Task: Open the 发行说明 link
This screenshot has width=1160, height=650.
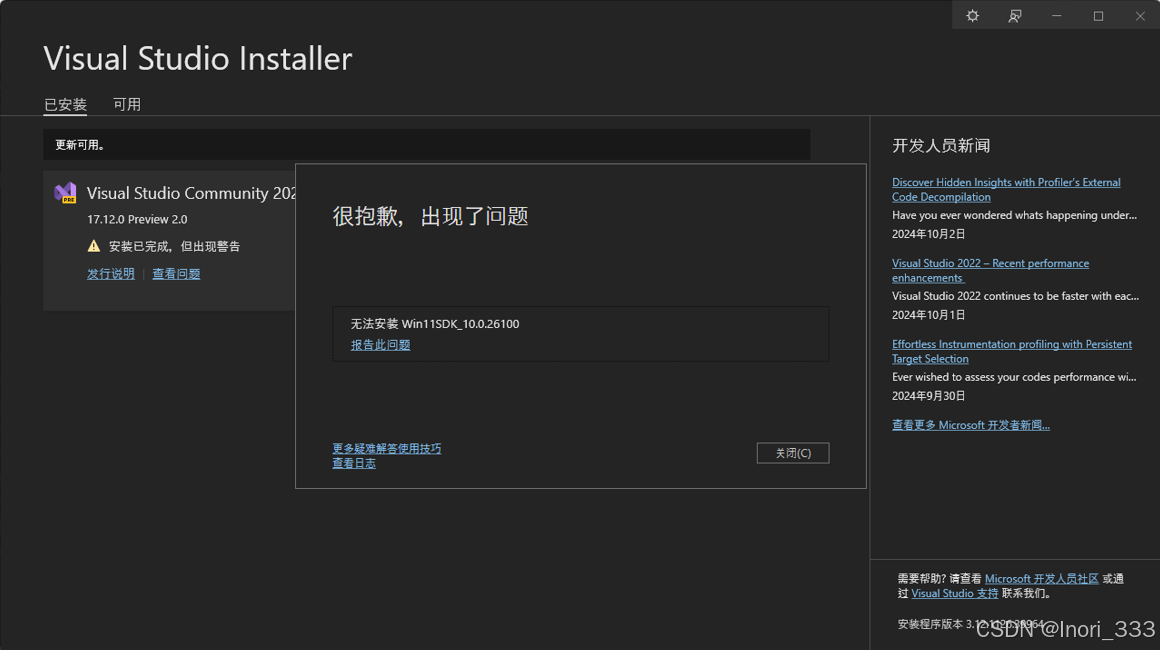Action: point(110,274)
